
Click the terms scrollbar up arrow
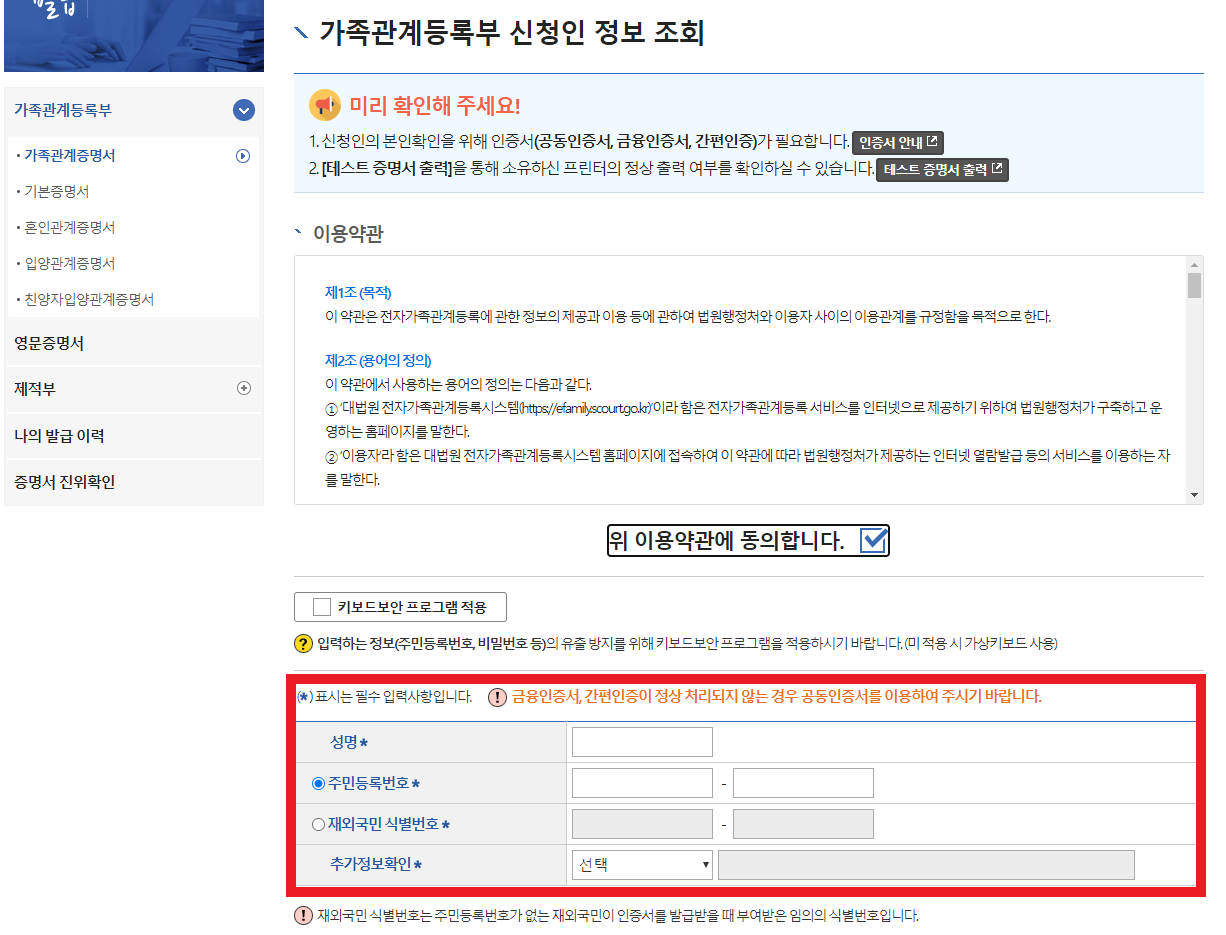[x=1194, y=264]
